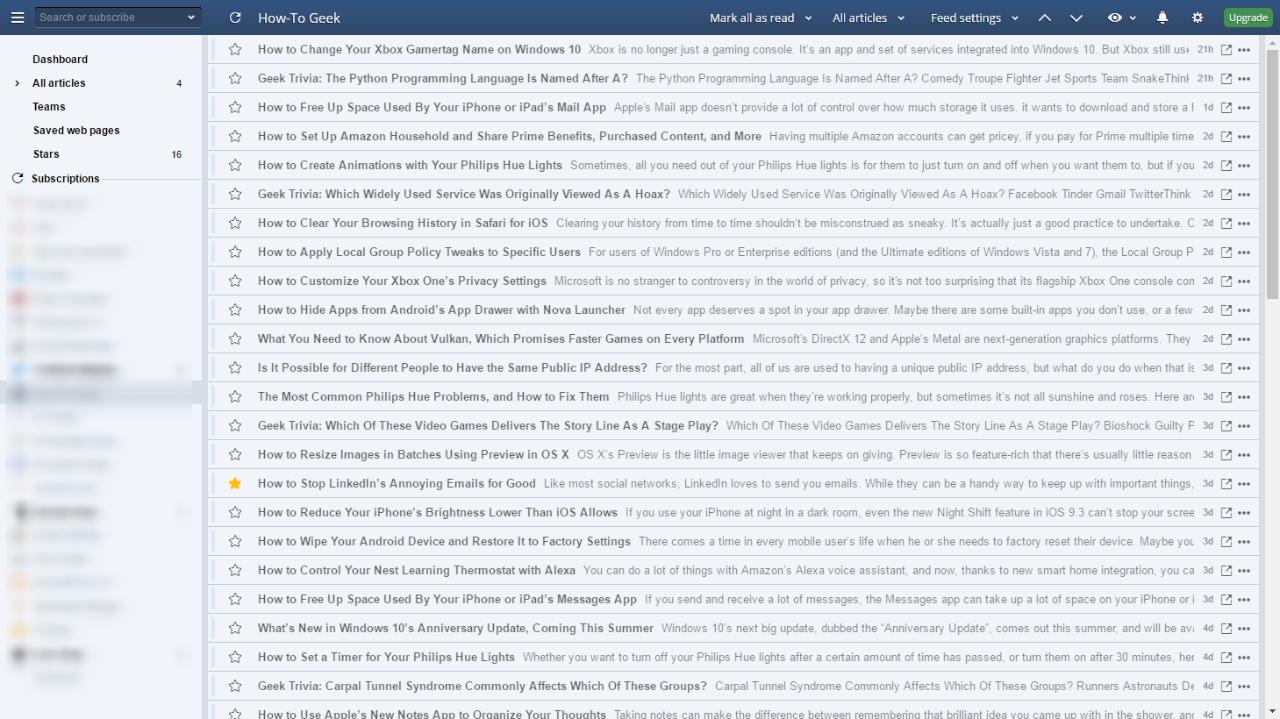Open Wipe Android Device article externally

(x=1227, y=541)
